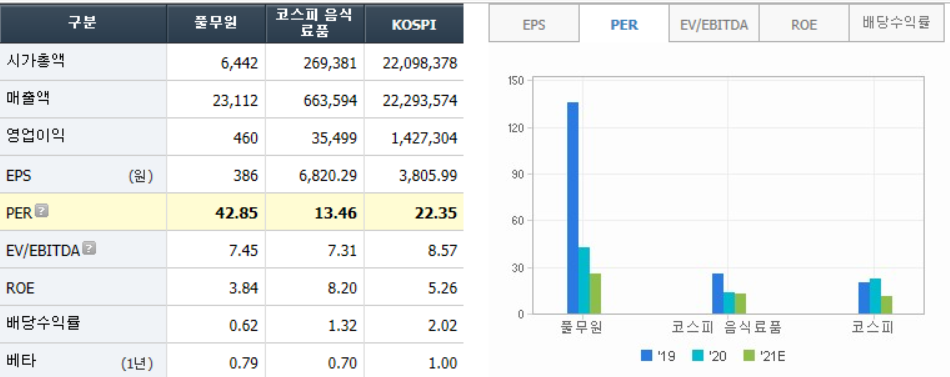
Task: Click the dividend yield value 2.02
Action: click(443, 325)
